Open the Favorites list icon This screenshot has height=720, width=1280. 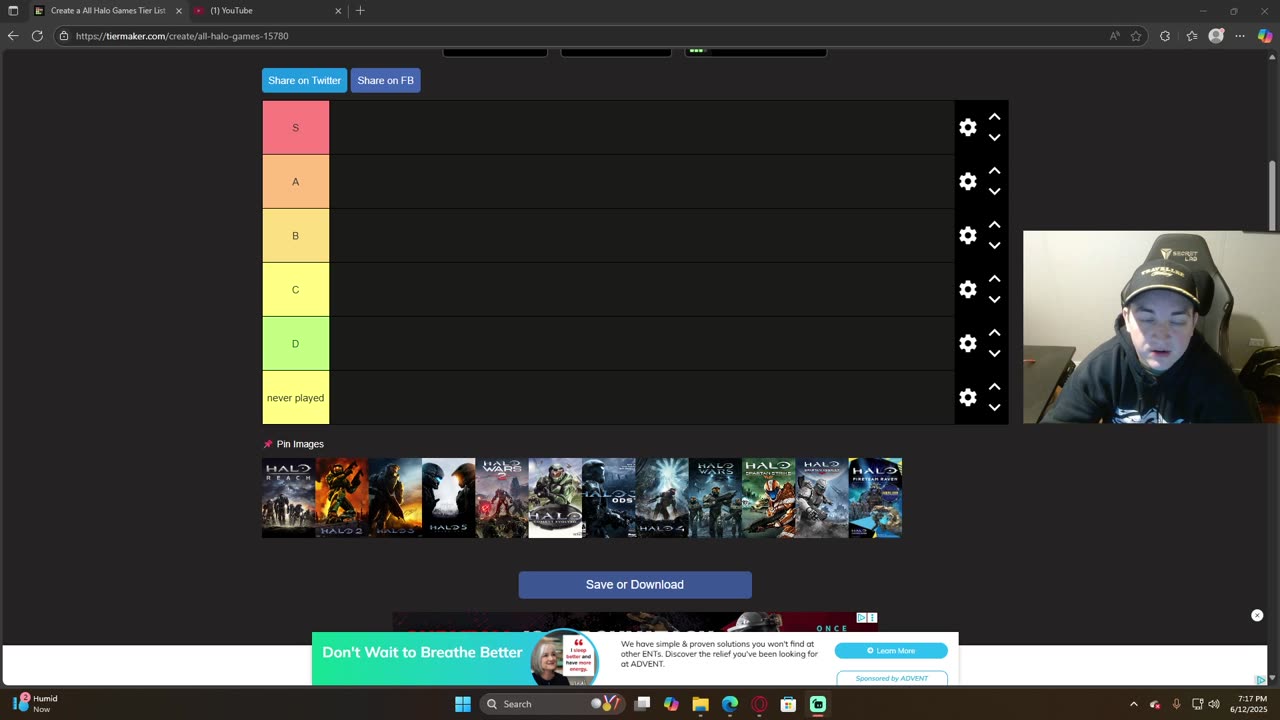(1192, 36)
